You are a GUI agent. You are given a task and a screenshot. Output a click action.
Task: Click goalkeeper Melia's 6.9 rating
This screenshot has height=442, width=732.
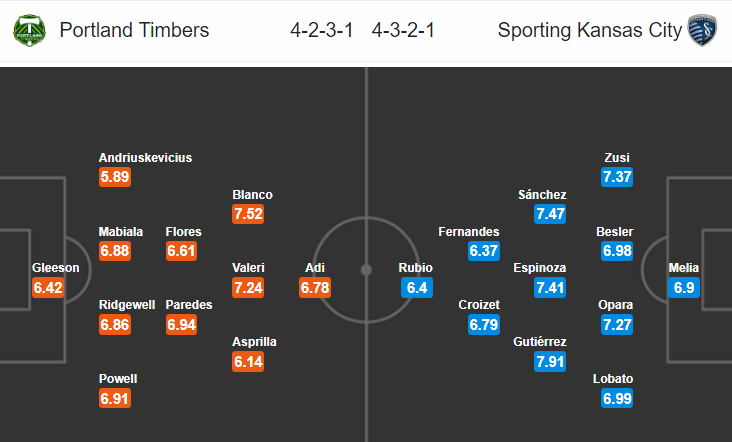pyautogui.click(x=684, y=288)
